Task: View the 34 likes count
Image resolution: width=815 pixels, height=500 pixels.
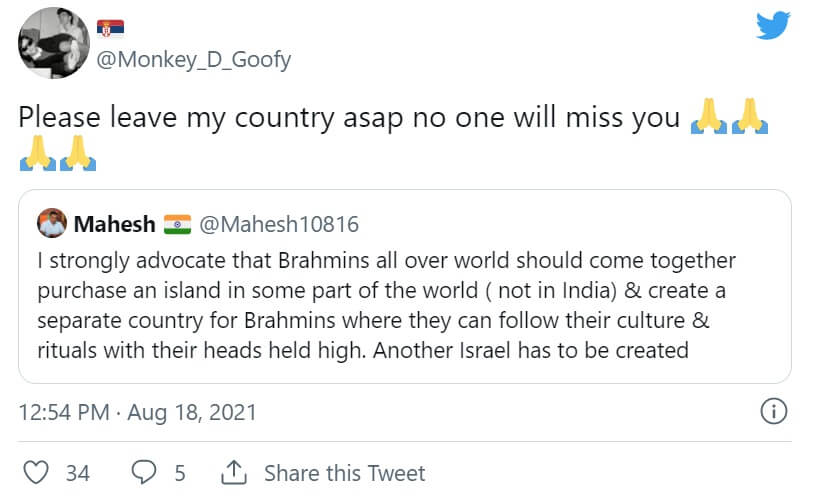Action: (78, 473)
